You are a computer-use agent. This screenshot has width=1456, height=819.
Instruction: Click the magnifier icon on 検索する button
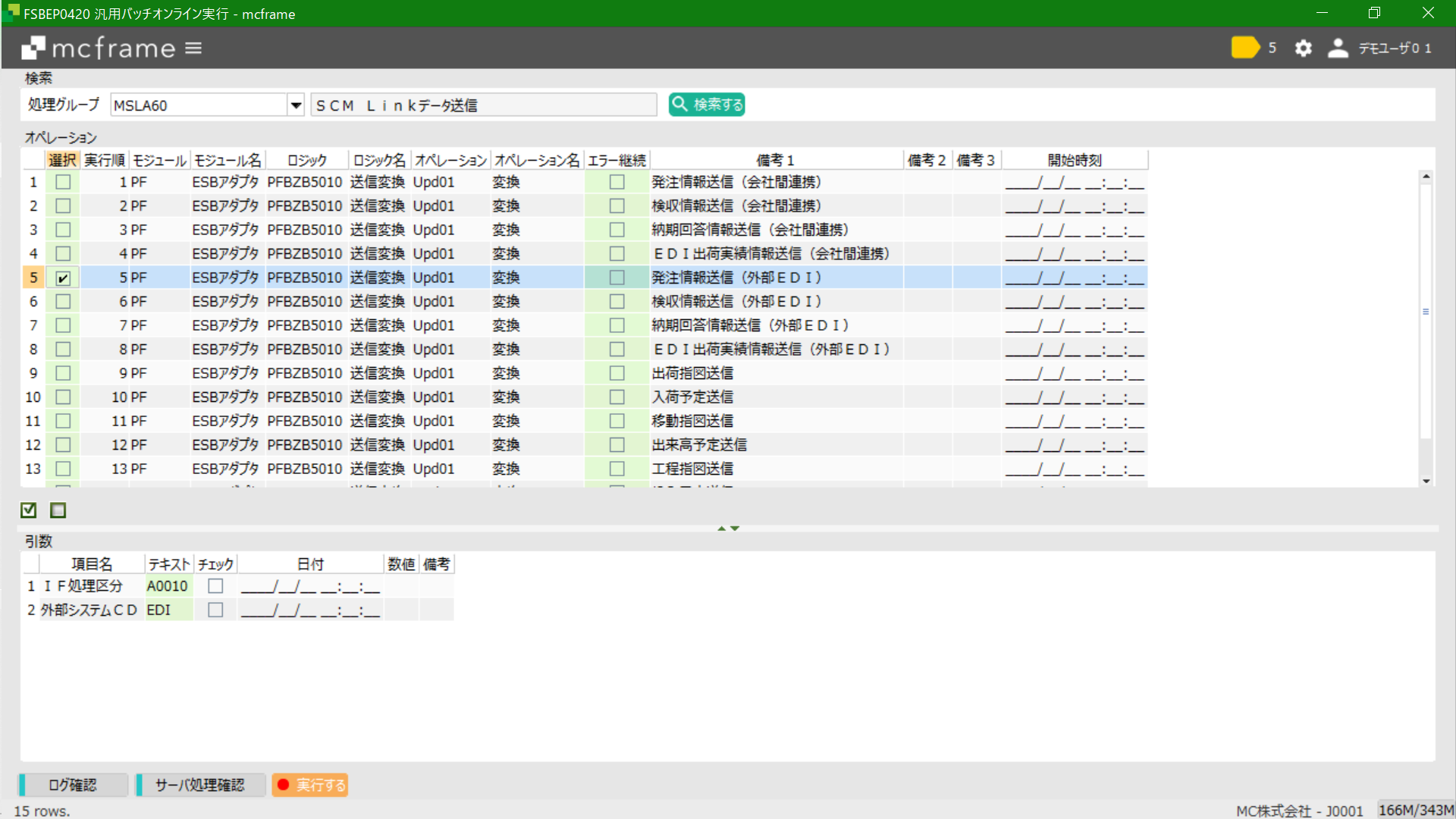point(680,104)
